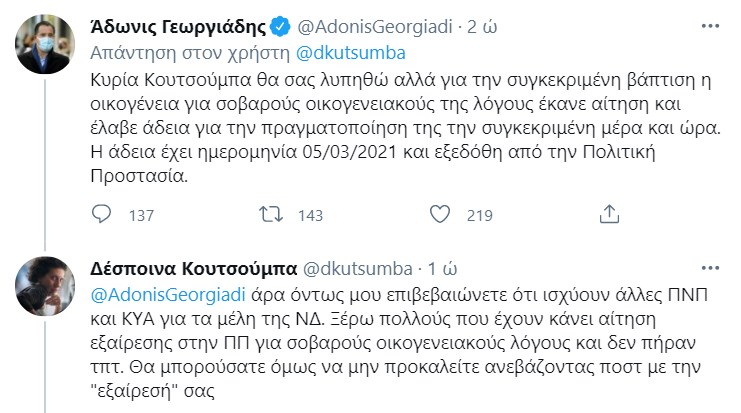
Task: Like the tweet with the heart icon
Action: tap(437, 214)
